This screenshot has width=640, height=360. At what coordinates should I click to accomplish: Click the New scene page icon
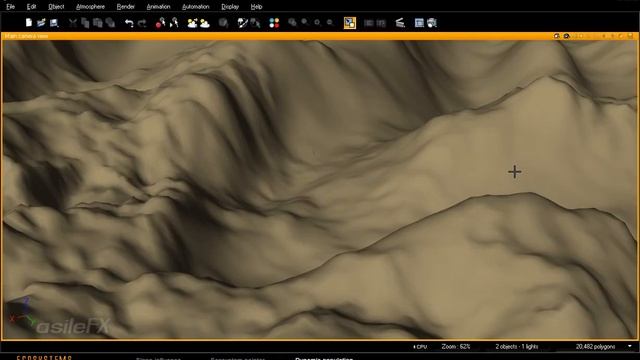tap(29, 23)
